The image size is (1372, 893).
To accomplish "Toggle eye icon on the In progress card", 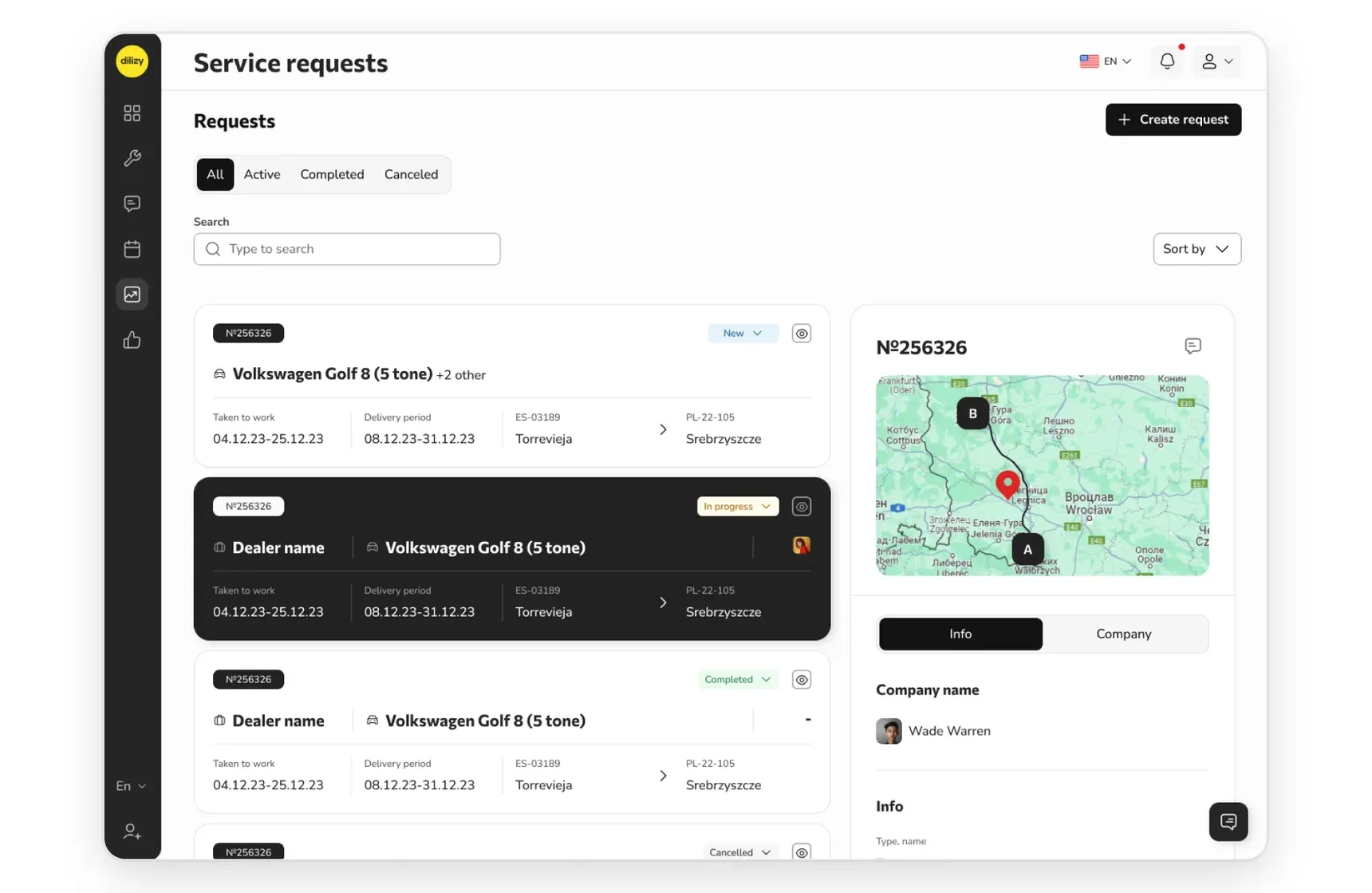I will [x=802, y=507].
